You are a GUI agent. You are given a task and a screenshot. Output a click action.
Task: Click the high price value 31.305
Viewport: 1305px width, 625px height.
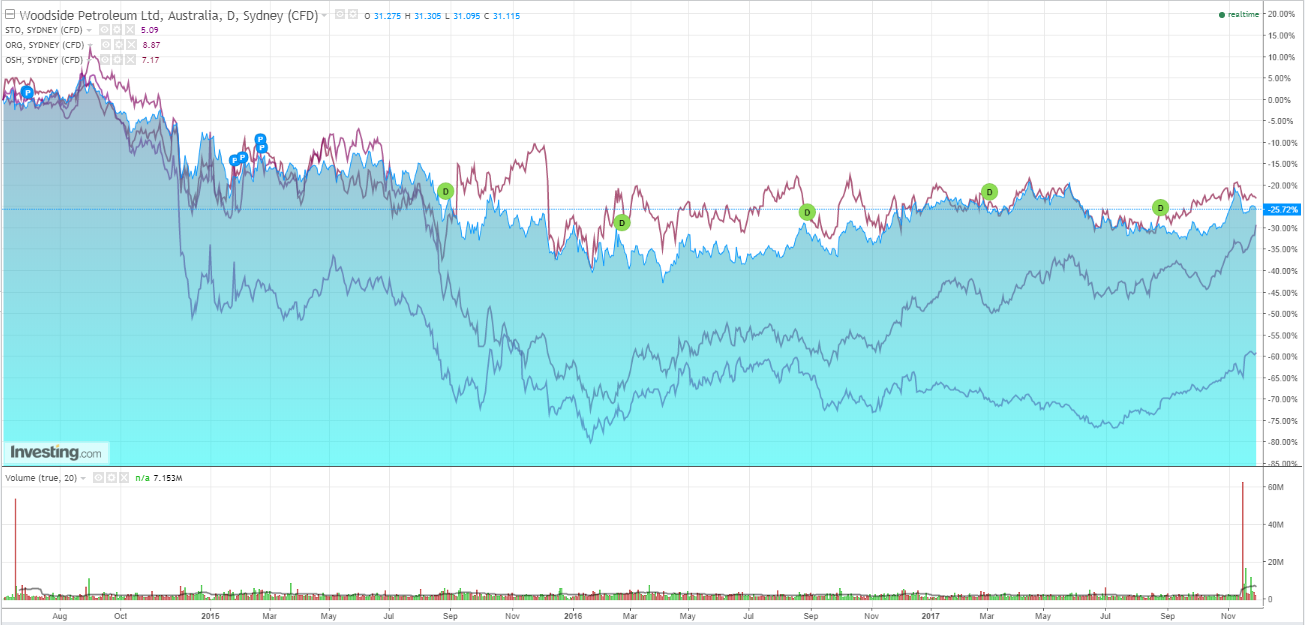pos(428,16)
